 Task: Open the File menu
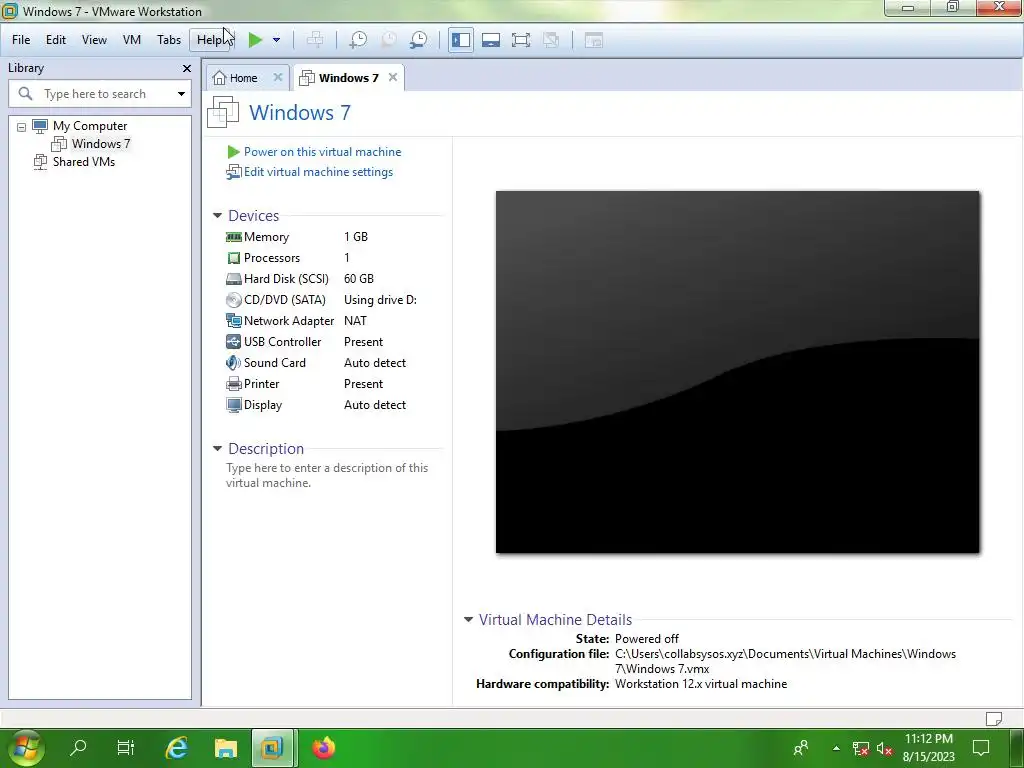click(21, 40)
